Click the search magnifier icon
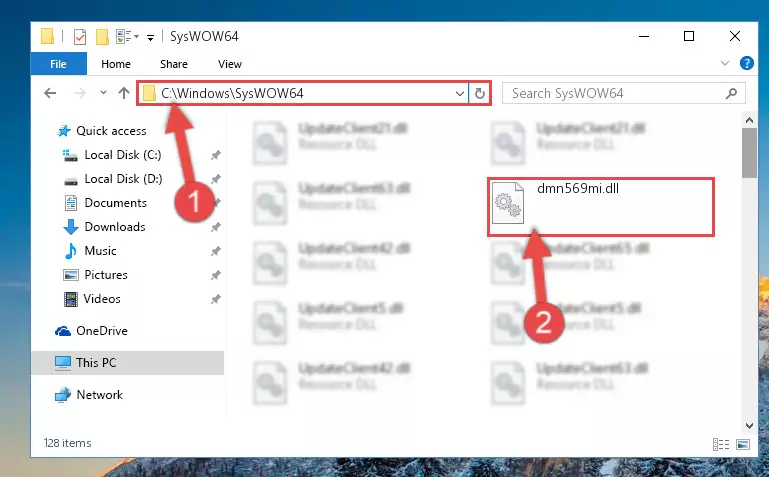 click(731, 93)
